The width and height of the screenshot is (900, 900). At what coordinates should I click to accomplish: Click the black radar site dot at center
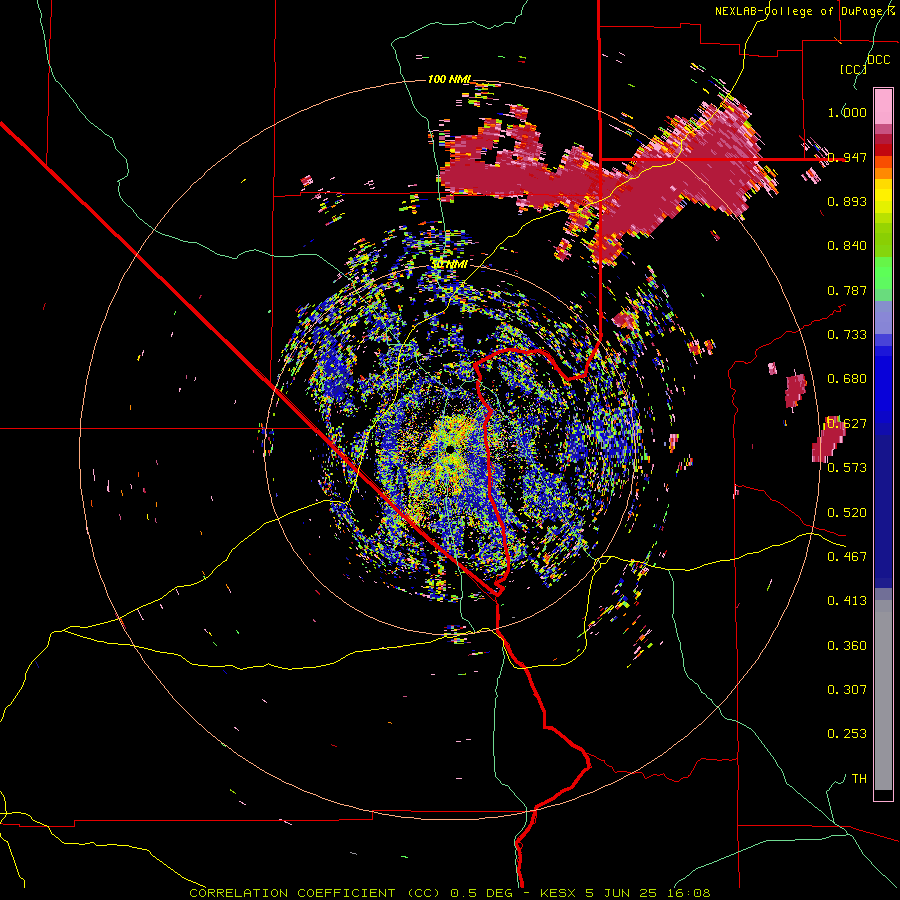pos(451,449)
